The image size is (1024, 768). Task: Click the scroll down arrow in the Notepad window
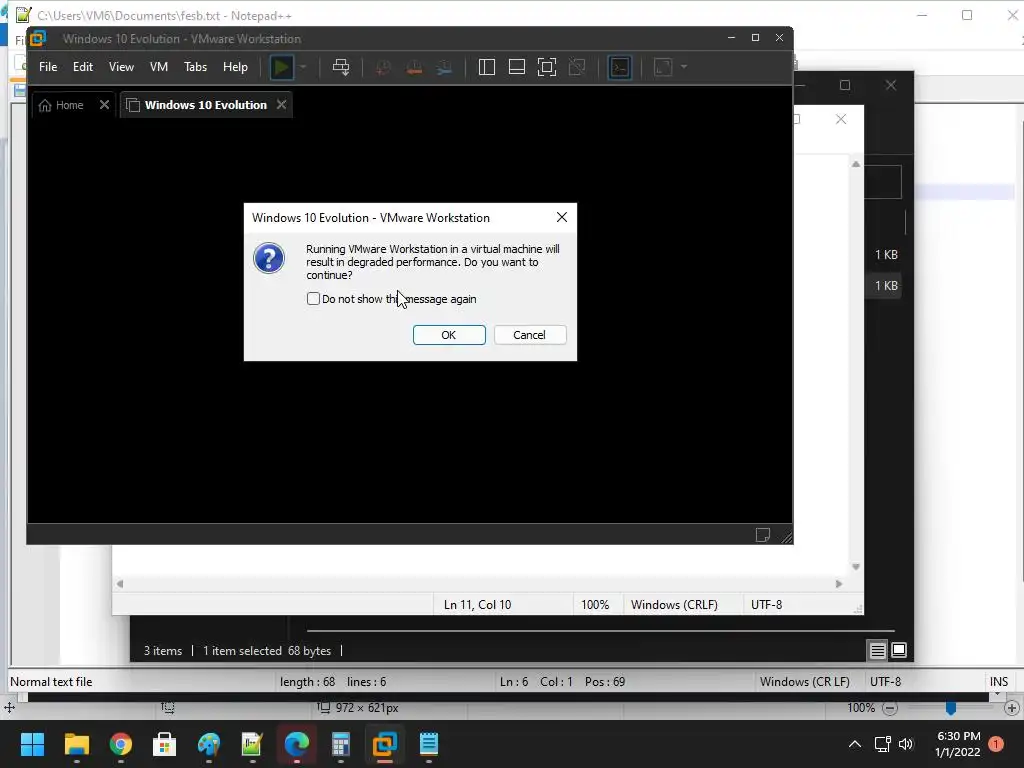pyautogui.click(x=856, y=567)
